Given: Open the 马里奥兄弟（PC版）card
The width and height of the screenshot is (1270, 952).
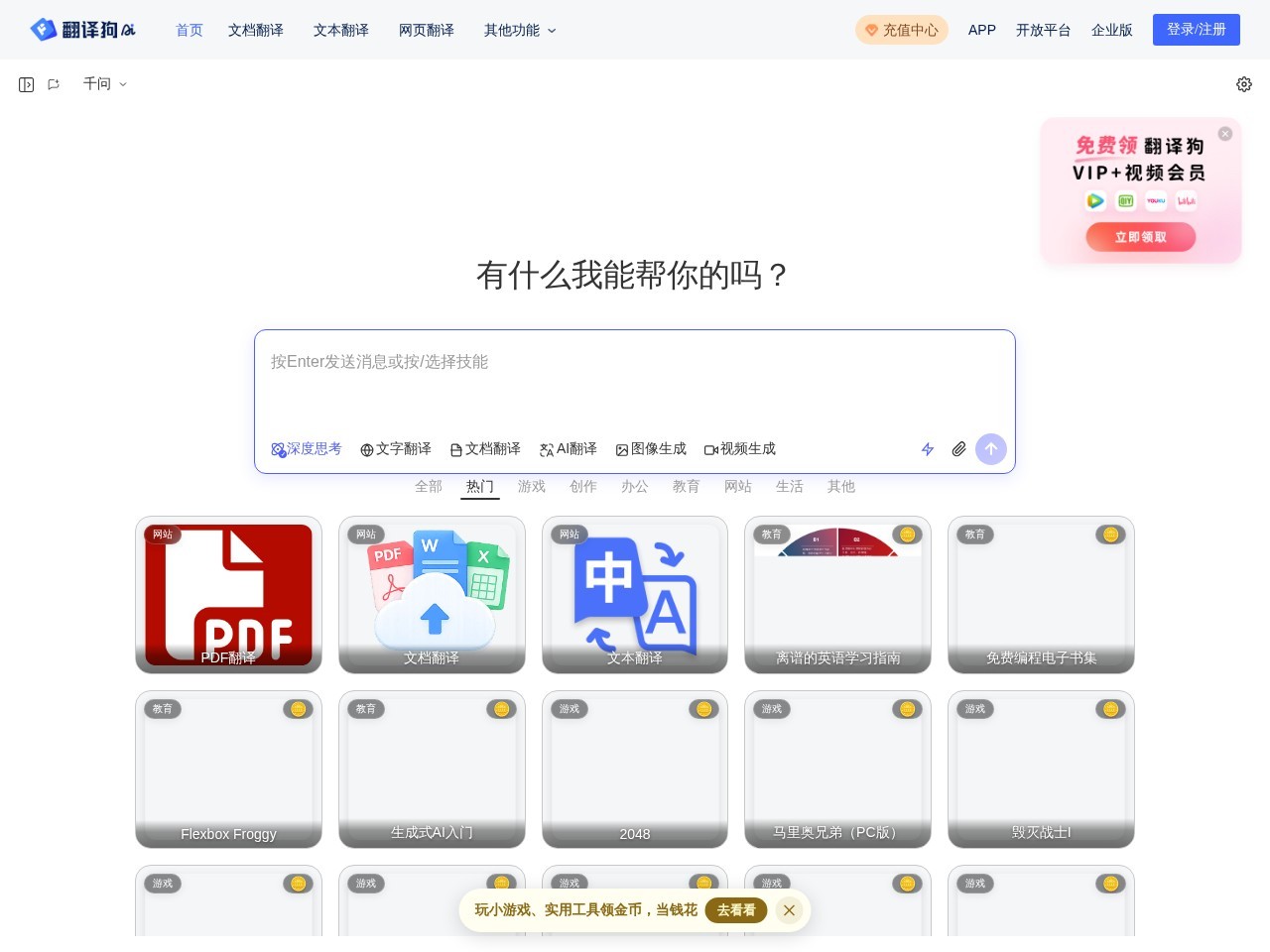Looking at the screenshot, I should tap(838, 770).
